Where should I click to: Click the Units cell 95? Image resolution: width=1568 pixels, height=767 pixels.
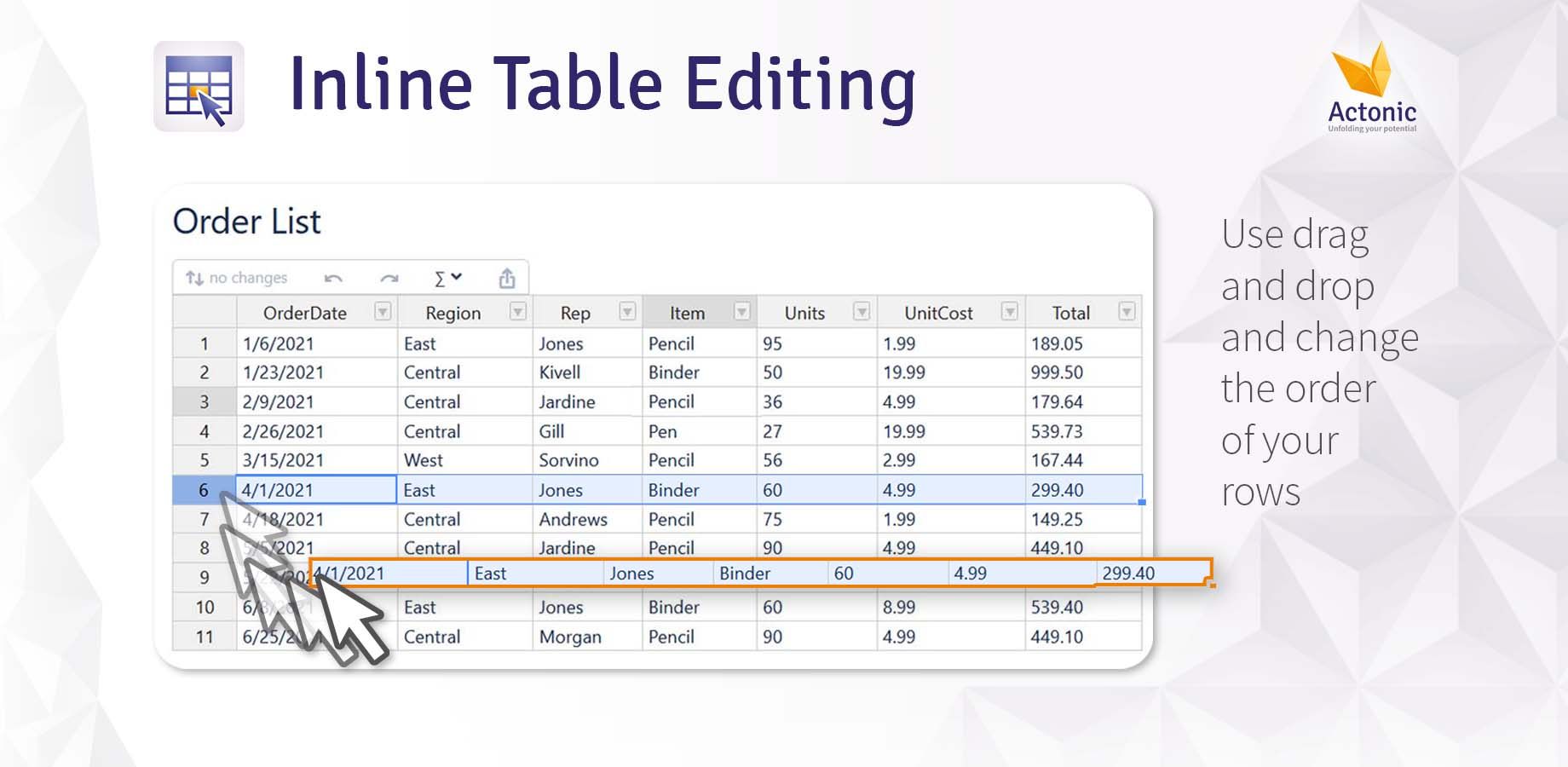click(x=816, y=343)
